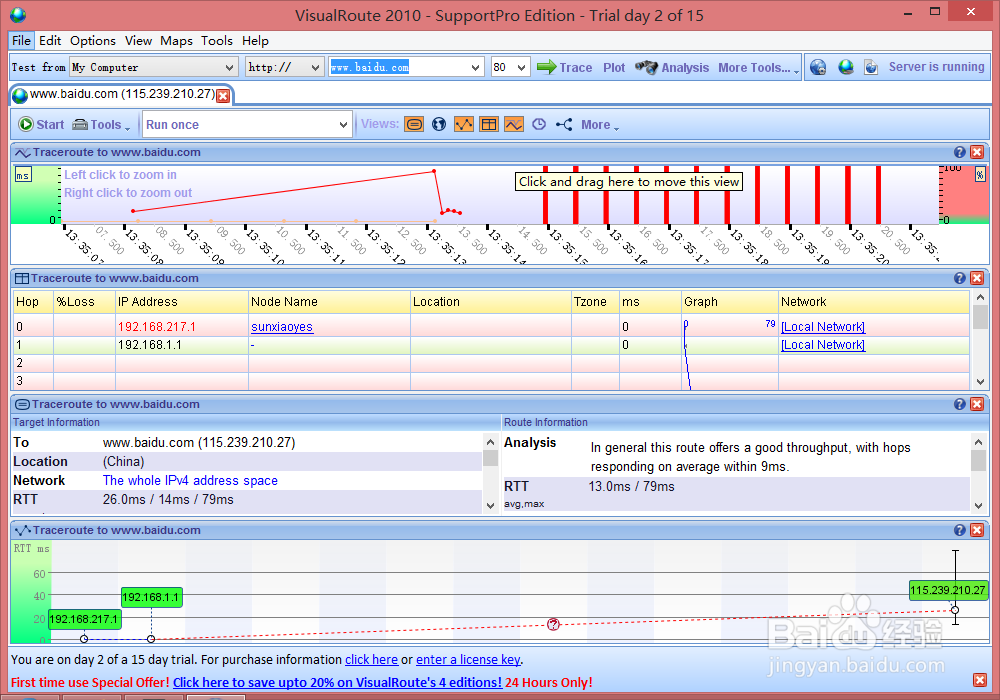Toggle the world map view globe icon
Screen dimensions: 1000x700
[439, 124]
